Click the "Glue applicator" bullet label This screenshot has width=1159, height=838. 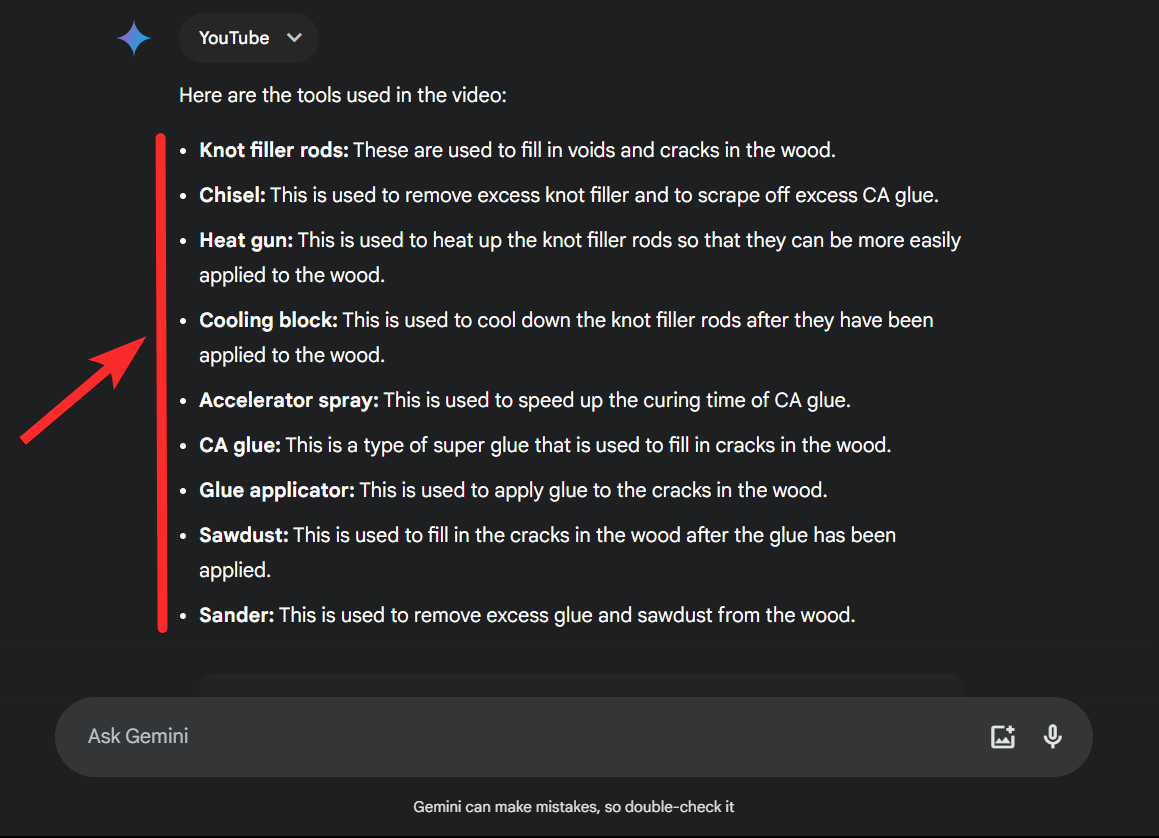[x=277, y=490]
